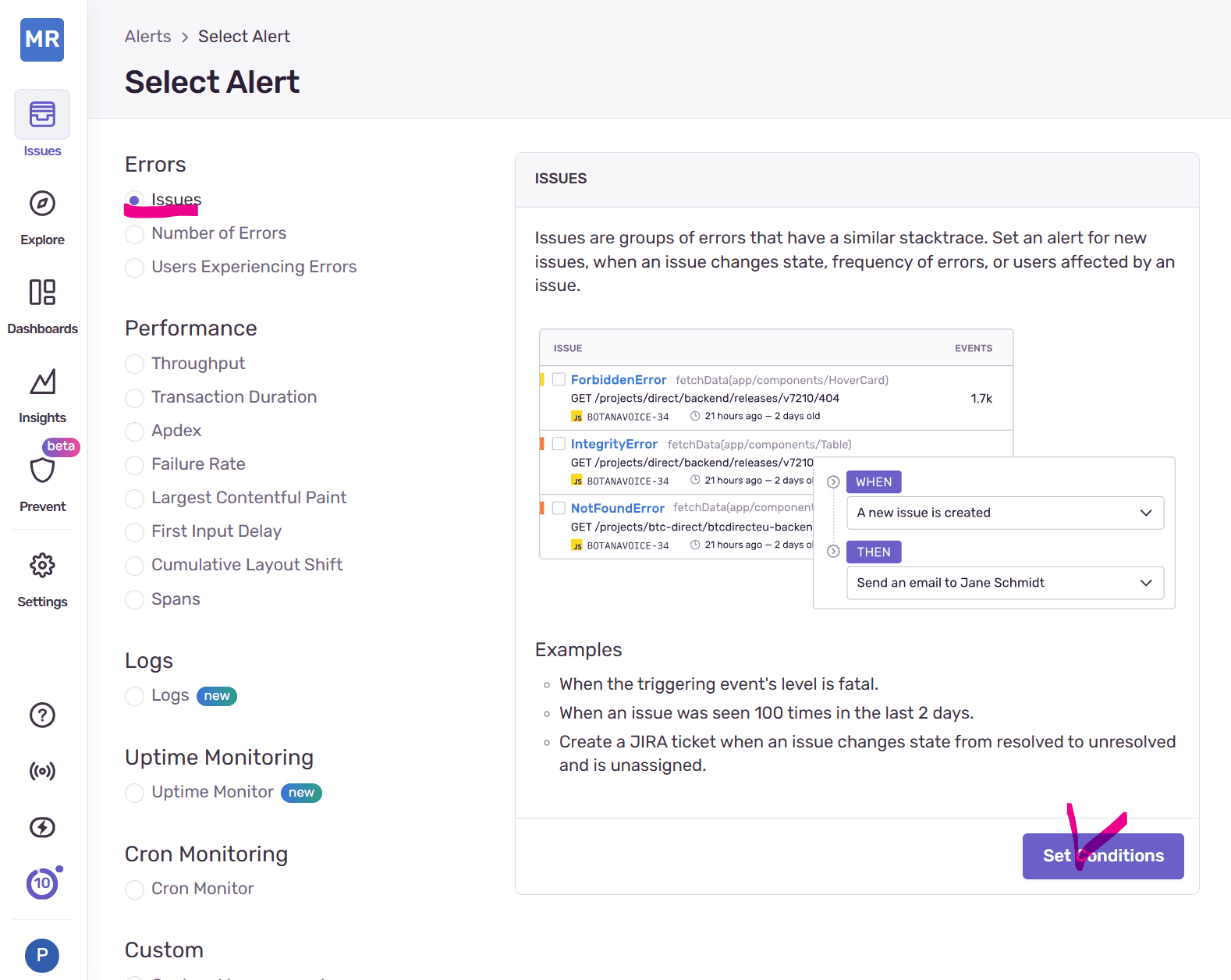1231x980 pixels.
Task: Go to Dashboards in the sidebar
Action: click(x=42, y=293)
